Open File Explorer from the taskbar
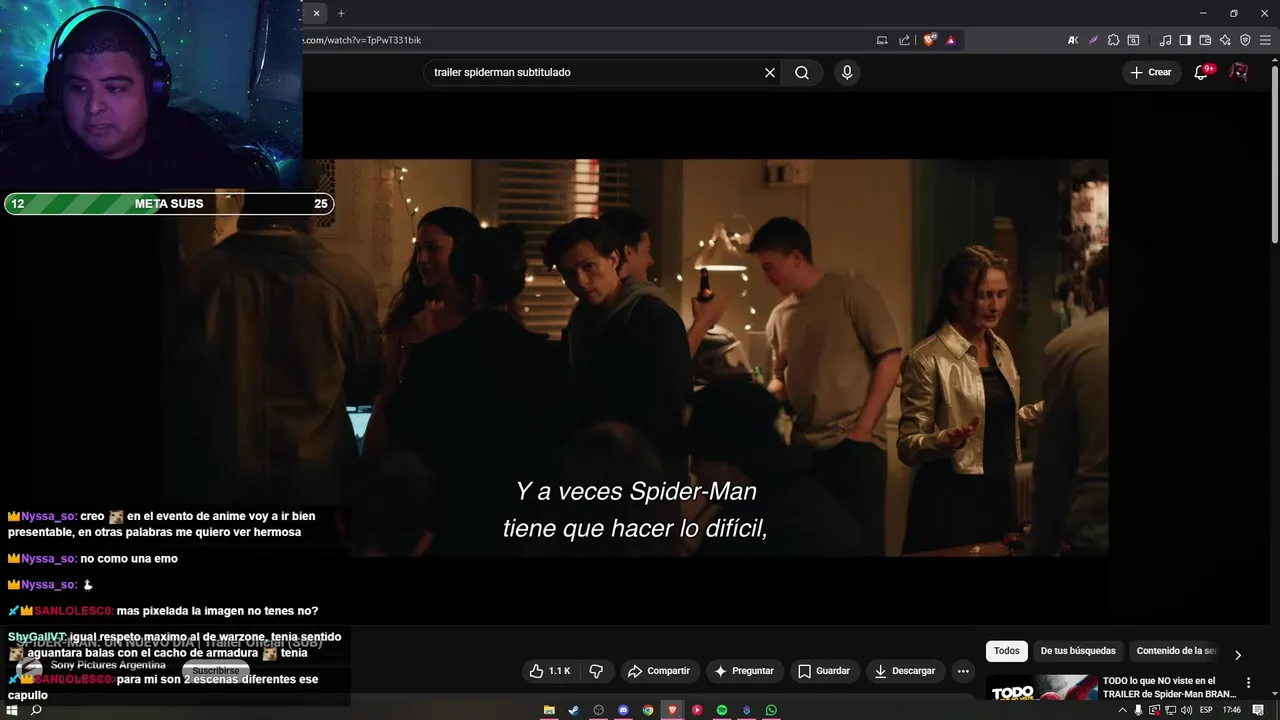 [x=549, y=710]
